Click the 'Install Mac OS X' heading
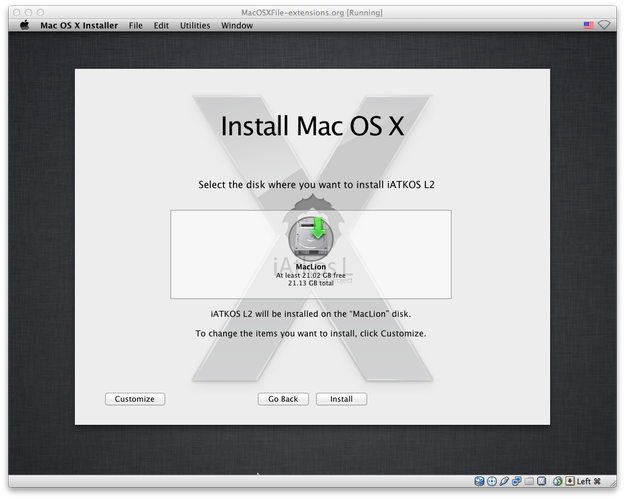625x499 pixels. coord(312,126)
